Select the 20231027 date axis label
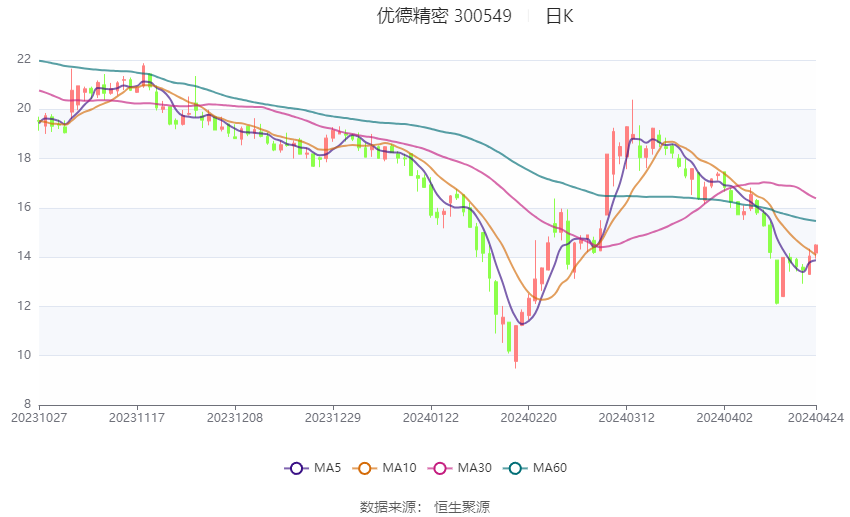The height and width of the screenshot is (517, 850). [39, 418]
